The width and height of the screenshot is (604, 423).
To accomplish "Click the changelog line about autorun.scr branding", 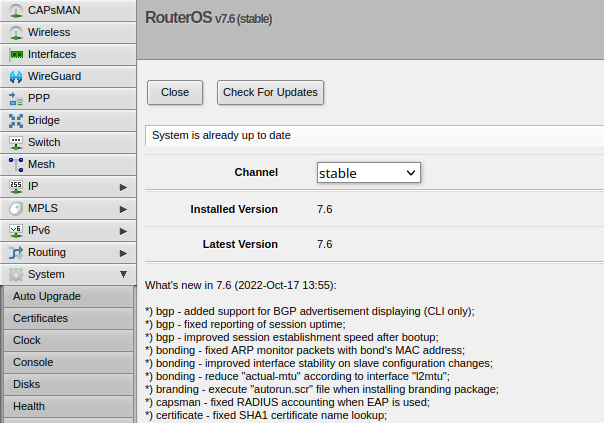I will click(x=322, y=389).
